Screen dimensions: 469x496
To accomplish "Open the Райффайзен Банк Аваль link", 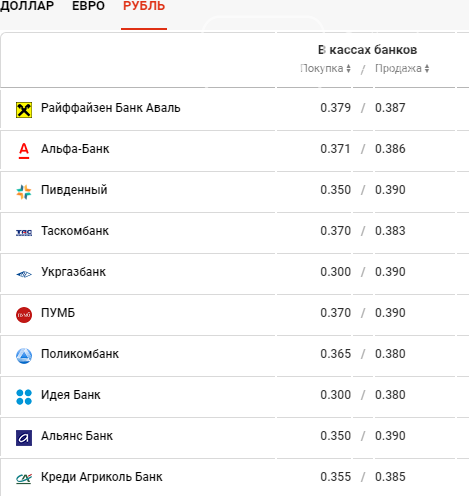I will tap(111, 108).
